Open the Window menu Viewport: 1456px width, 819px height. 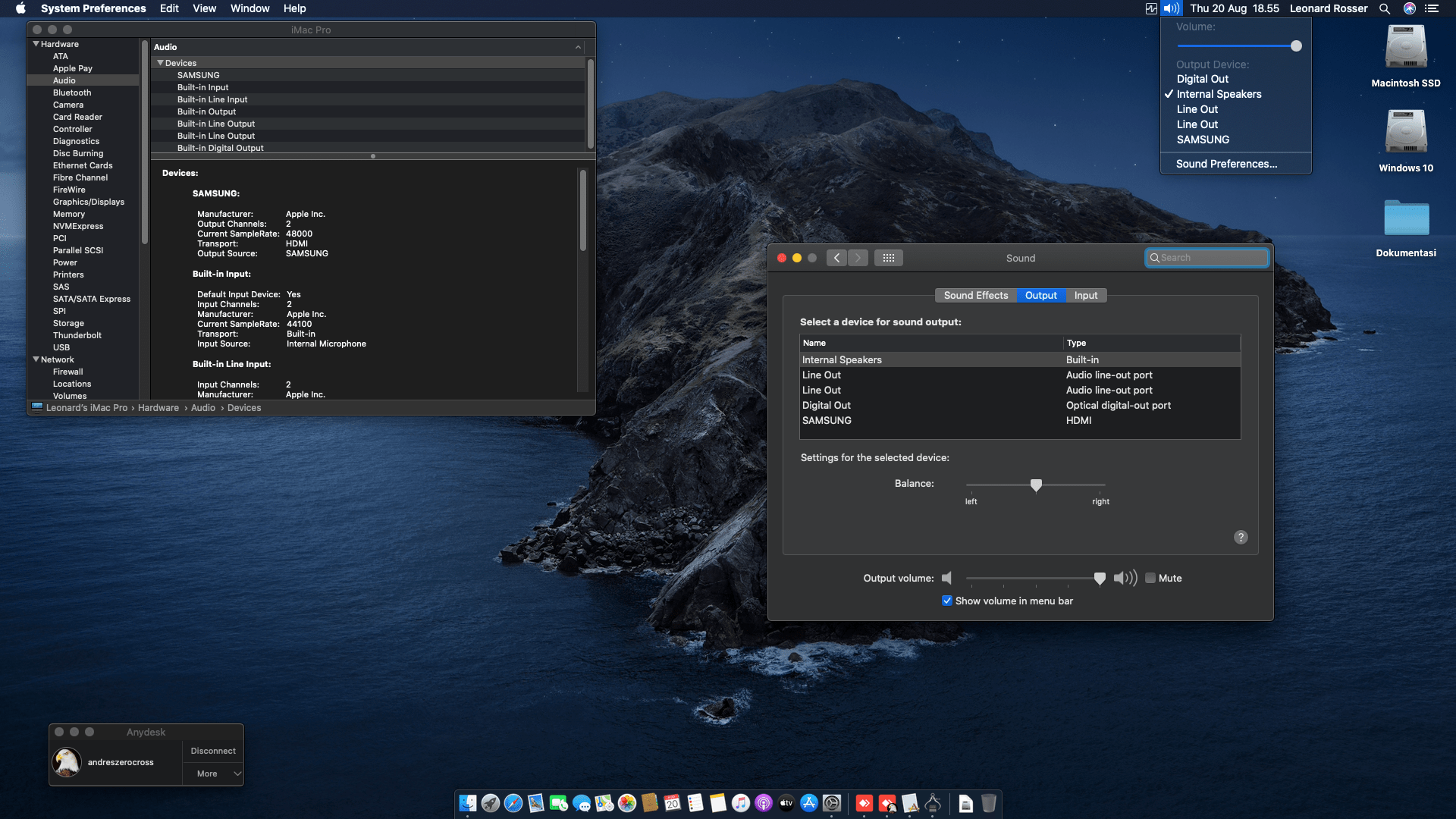pyautogui.click(x=249, y=8)
